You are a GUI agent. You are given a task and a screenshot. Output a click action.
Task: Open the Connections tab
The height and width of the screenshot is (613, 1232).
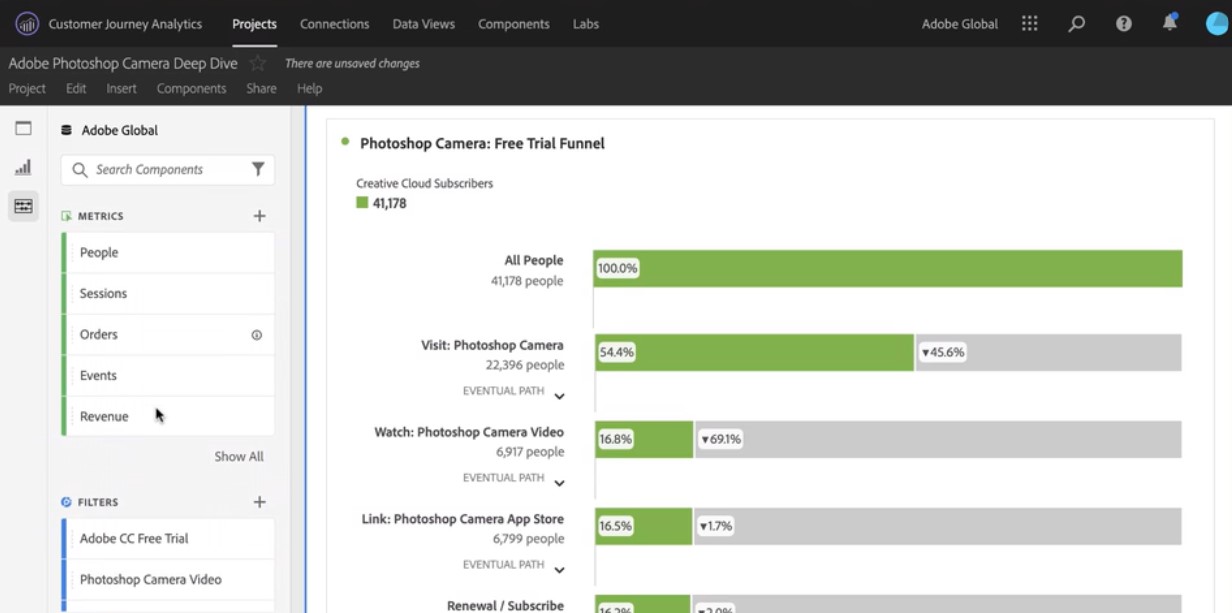point(334,24)
